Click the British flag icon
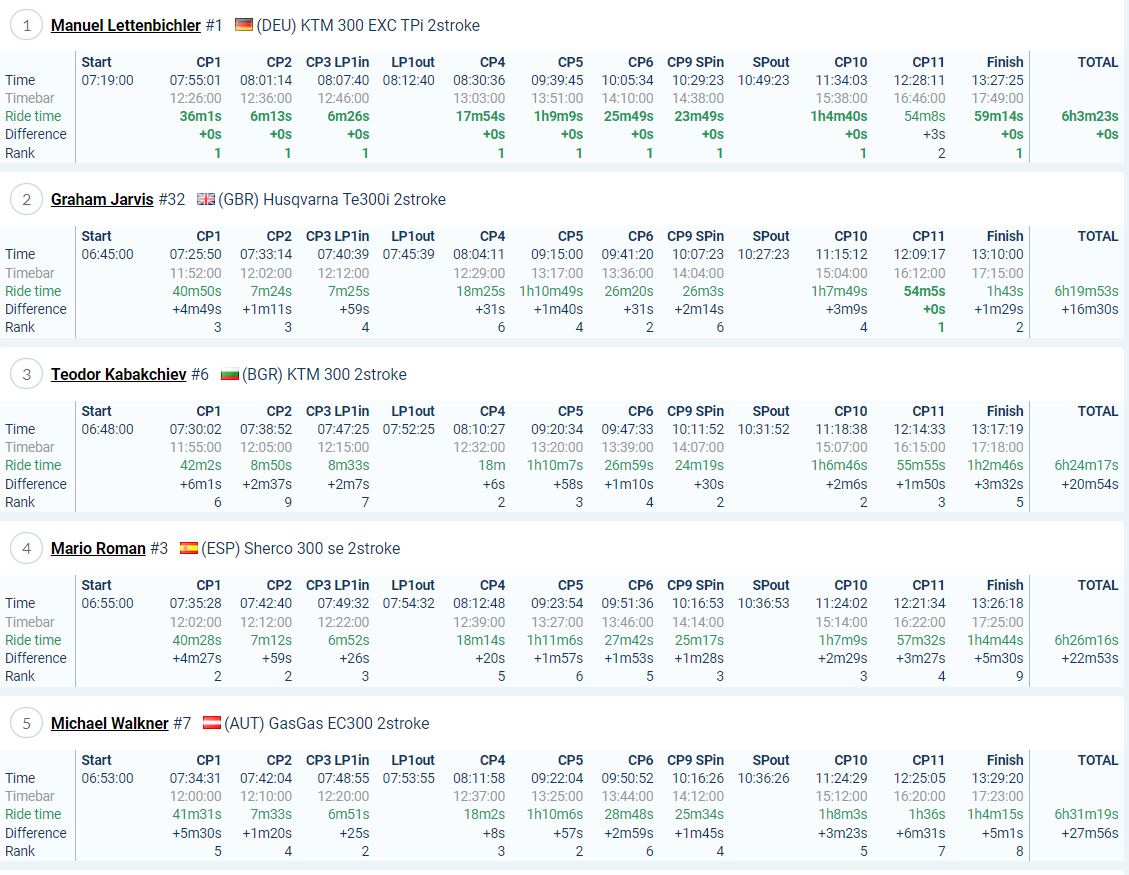 206,199
